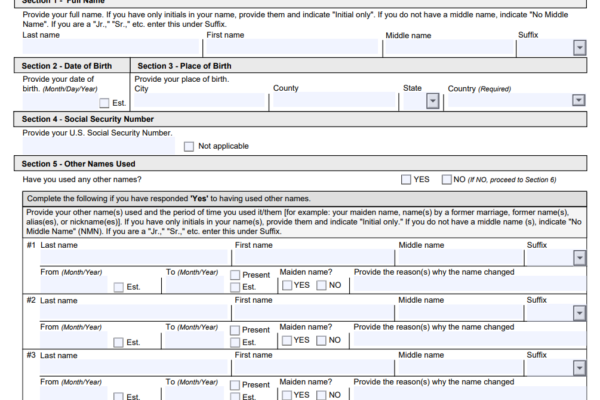Click the First name field for entry #3
The image size is (600, 400).
[x=314, y=368]
